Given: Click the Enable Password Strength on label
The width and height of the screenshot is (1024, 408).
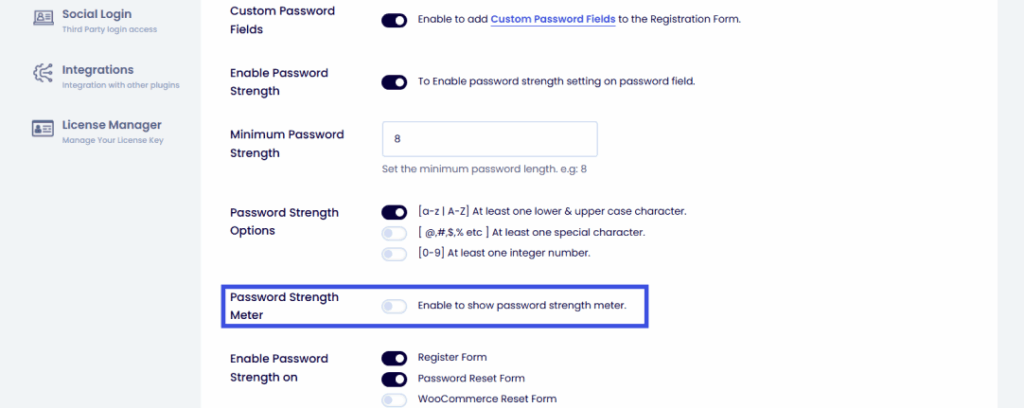Looking at the screenshot, I should coord(278,367).
